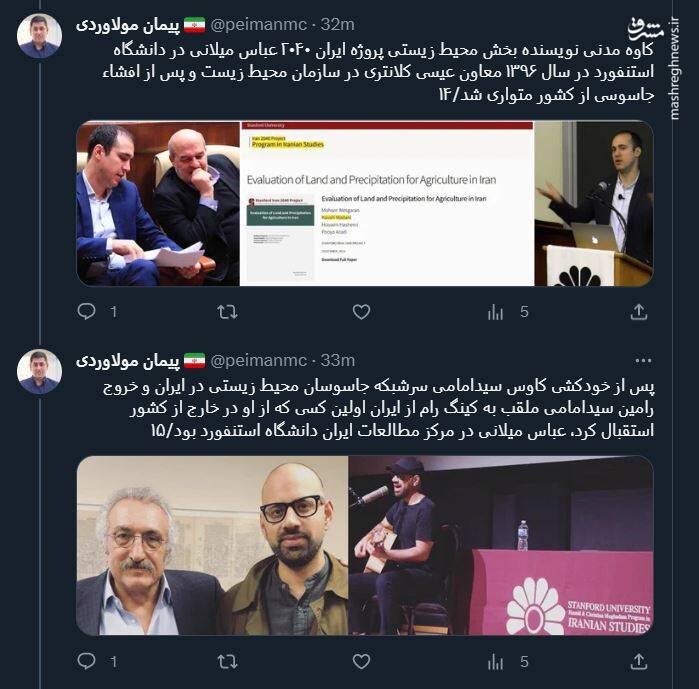Open selfie photo of two men with glasses

tap(212, 545)
